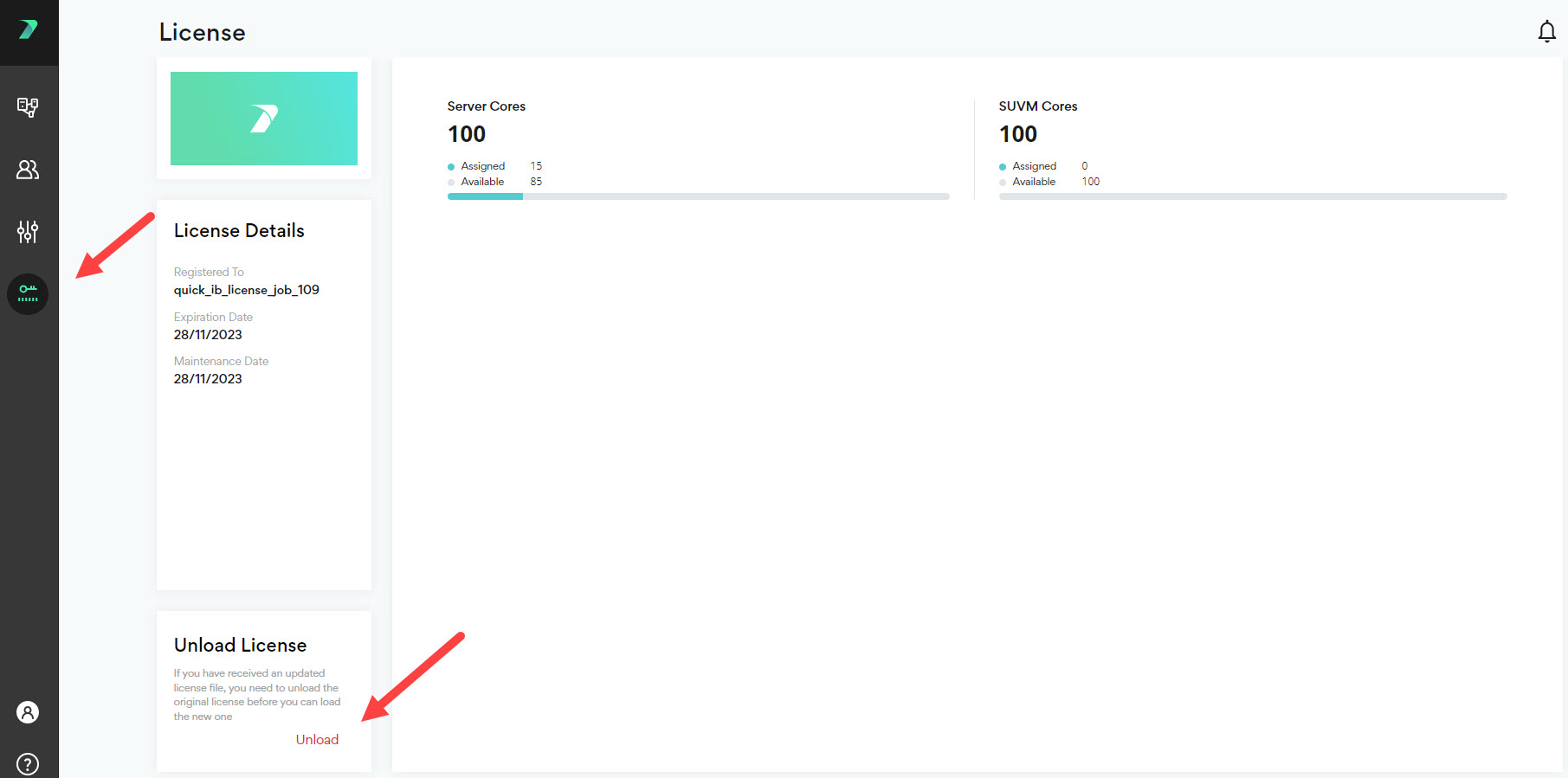Click the SUVM Cores usage bar

tap(1252, 196)
